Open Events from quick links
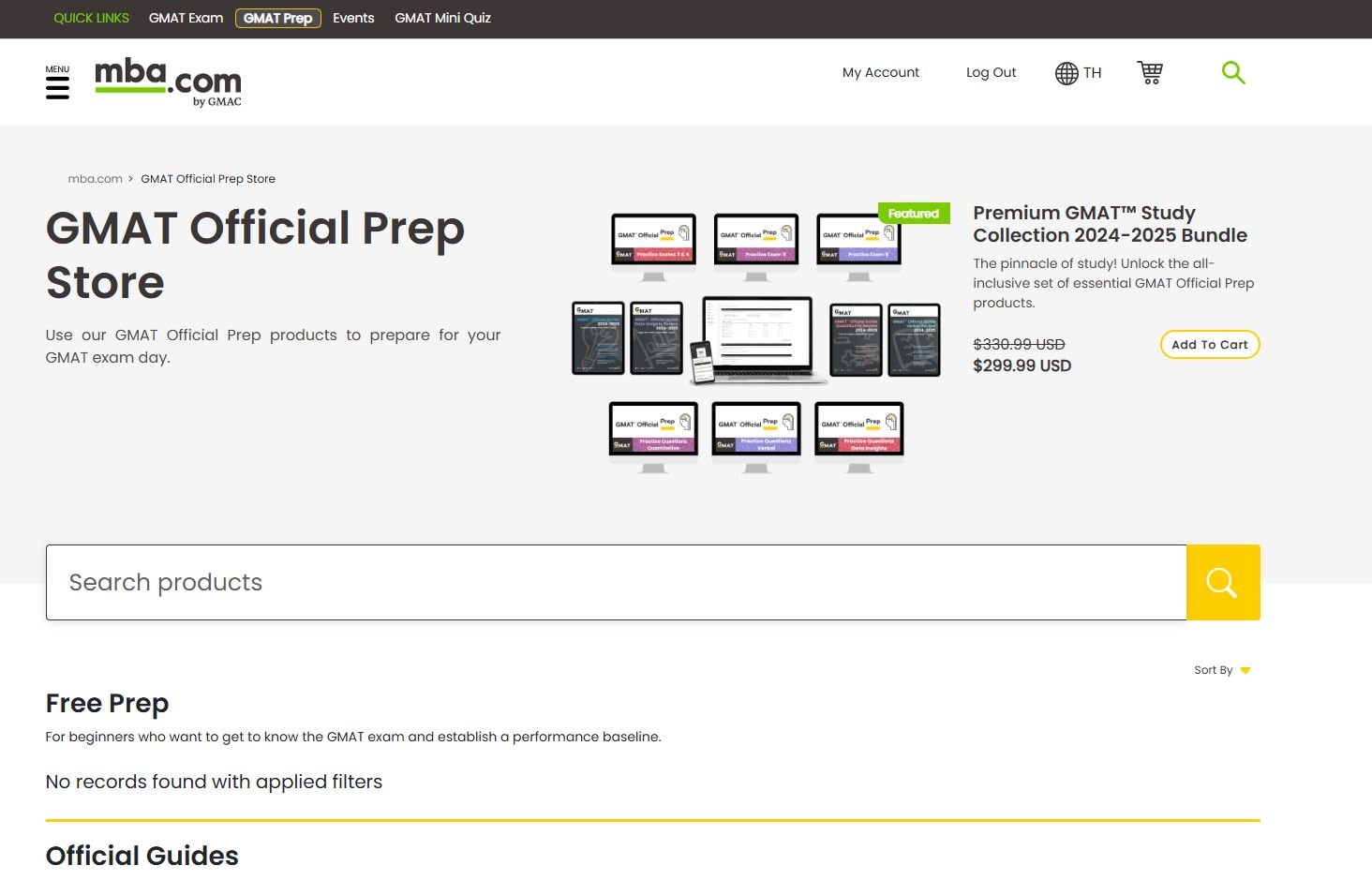This screenshot has height=880, width=1372. coord(353,18)
